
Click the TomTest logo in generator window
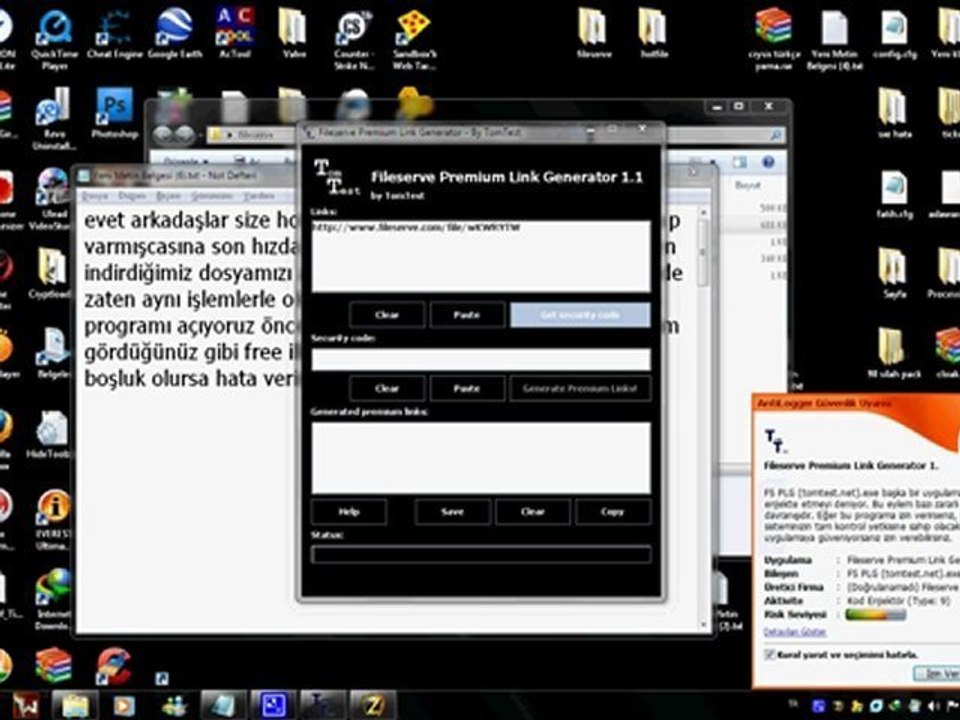(x=337, y=178)
